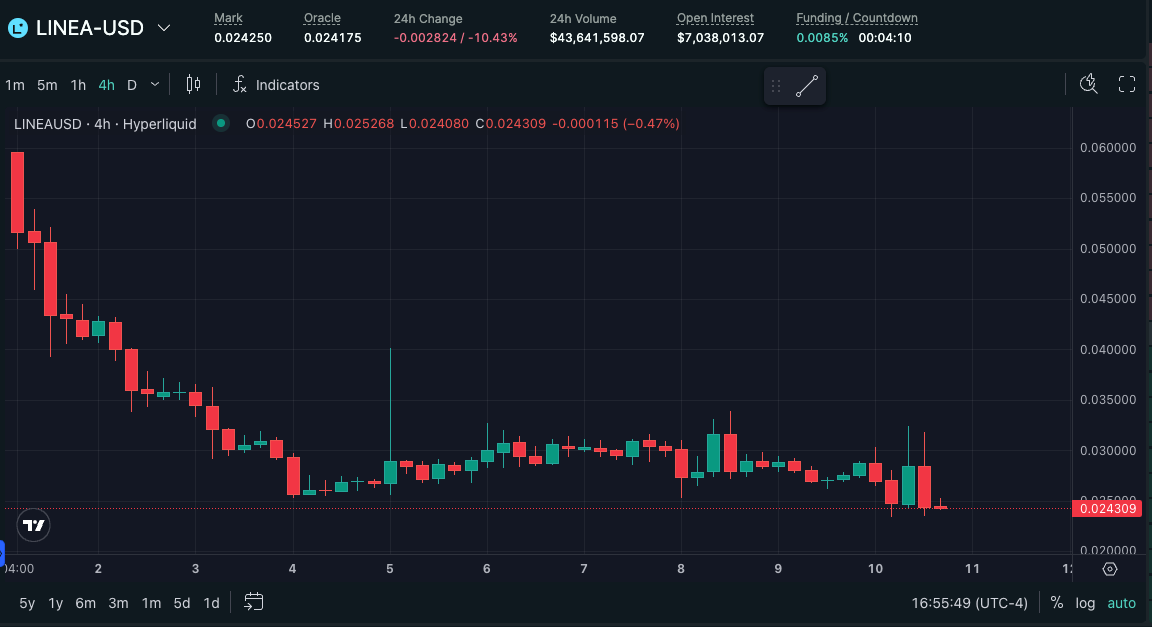The width and height of the screenshot is (1152, 627).
Task: Click the current price label 0.024309
Action: tap(1107, 509)
